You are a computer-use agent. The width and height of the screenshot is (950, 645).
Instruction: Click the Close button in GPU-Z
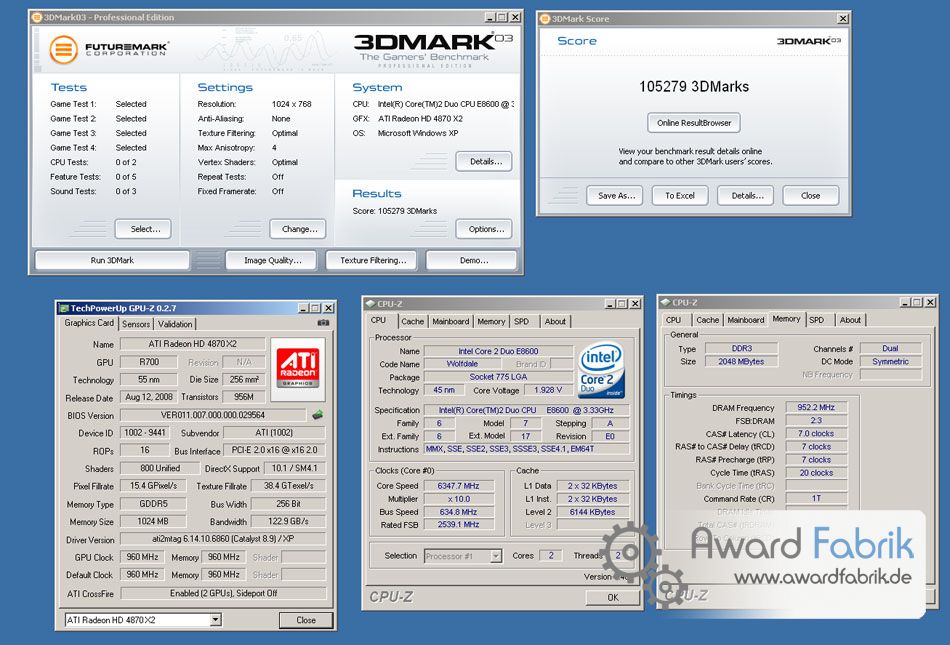306,620
